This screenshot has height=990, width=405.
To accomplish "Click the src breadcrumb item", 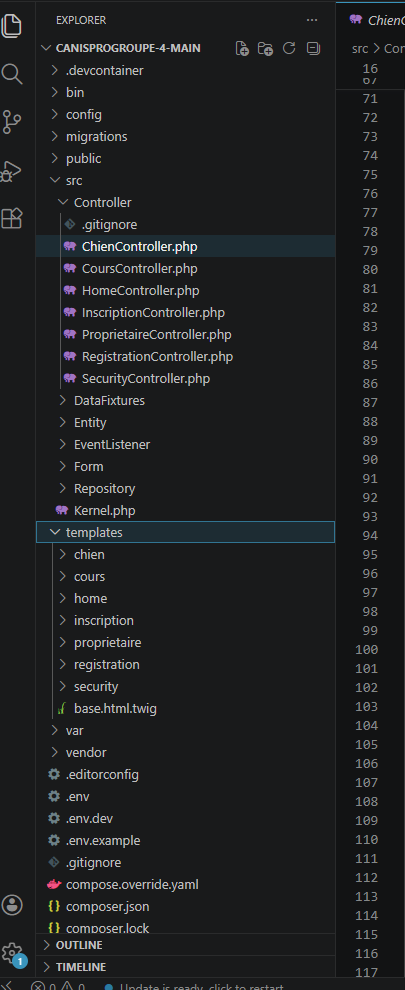I will [x=360, y=49].
